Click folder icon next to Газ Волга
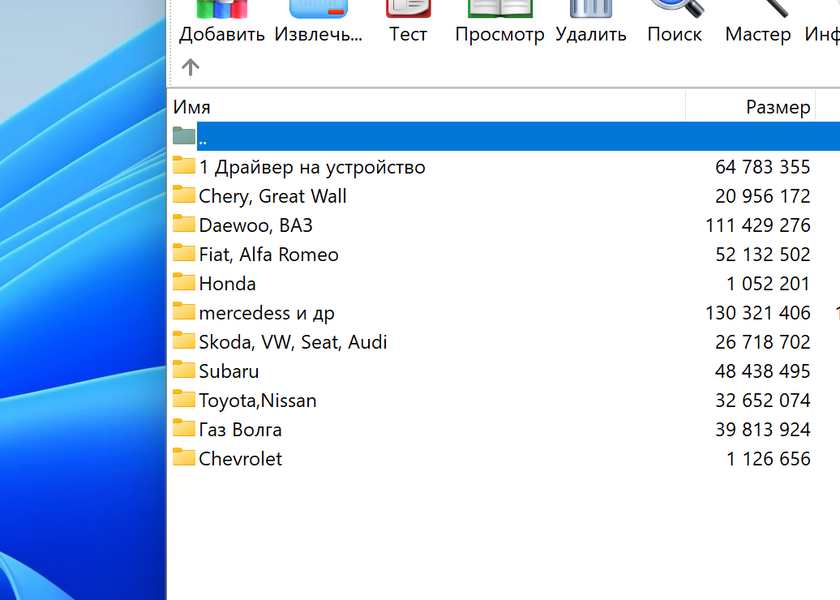Screen dimensions: 840x600 pyautogui.click(x=184, y=428)
